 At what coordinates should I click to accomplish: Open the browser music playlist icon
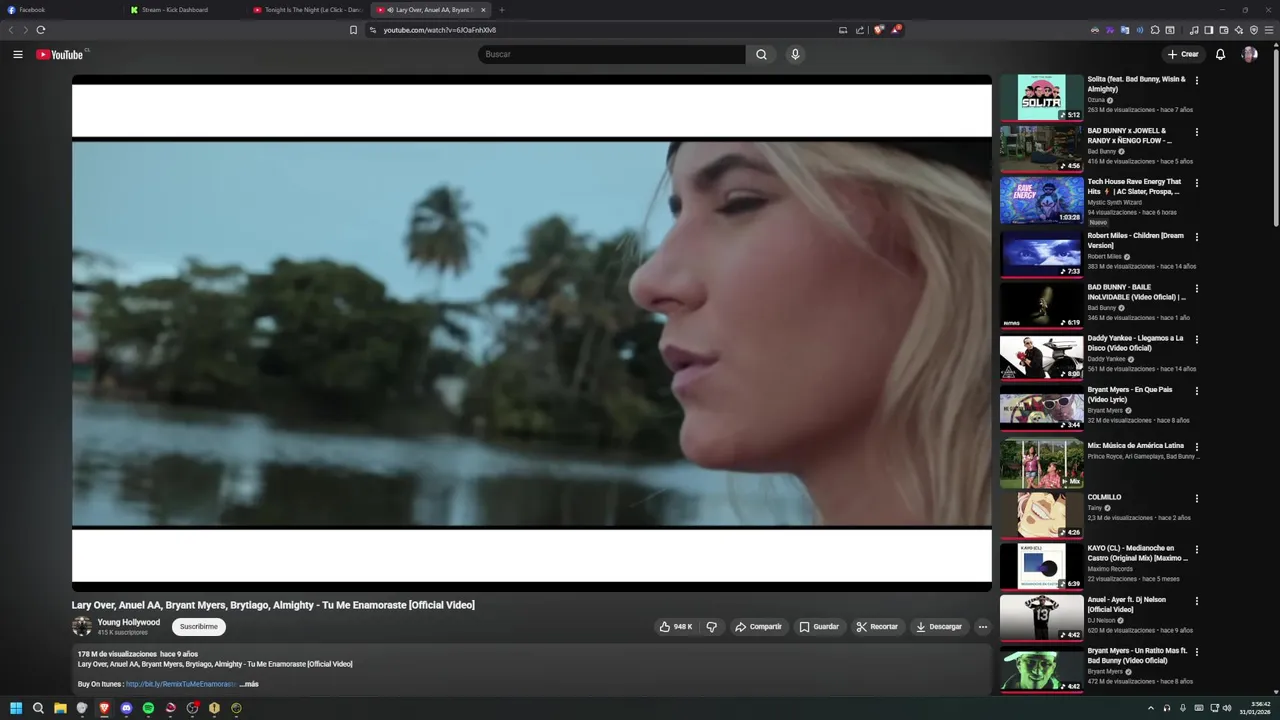(1194, 30)
